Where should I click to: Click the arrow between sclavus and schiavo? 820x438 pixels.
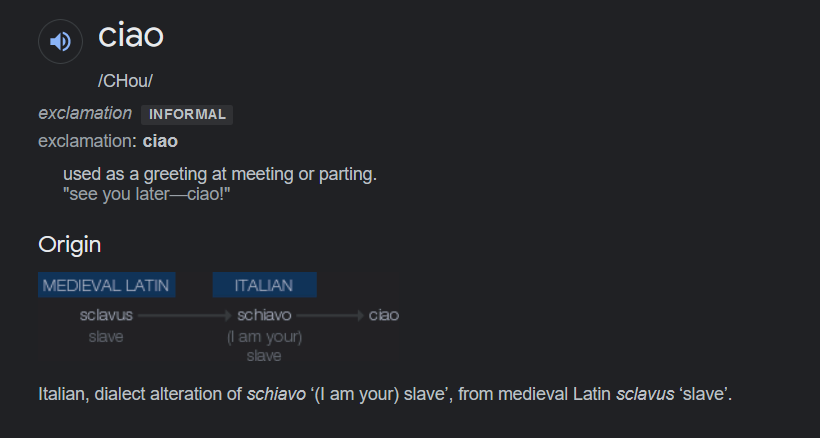click(185, 316)
